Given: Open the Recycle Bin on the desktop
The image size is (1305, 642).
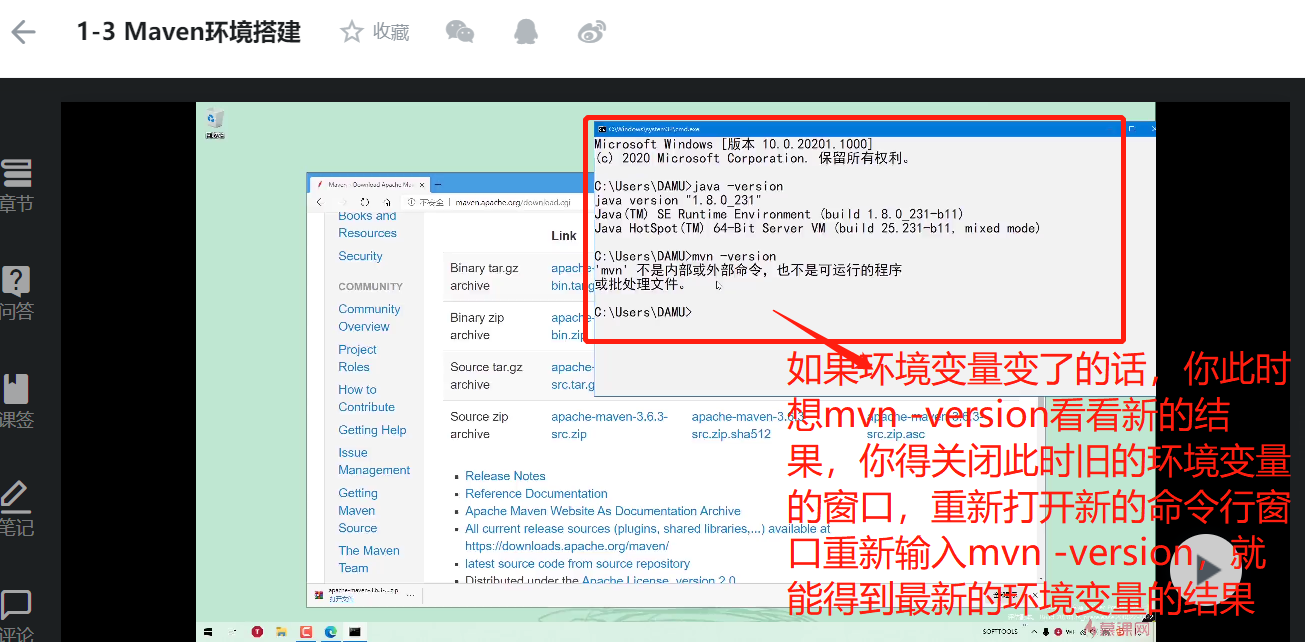Looking at the screenshot, I should [214, 123].
